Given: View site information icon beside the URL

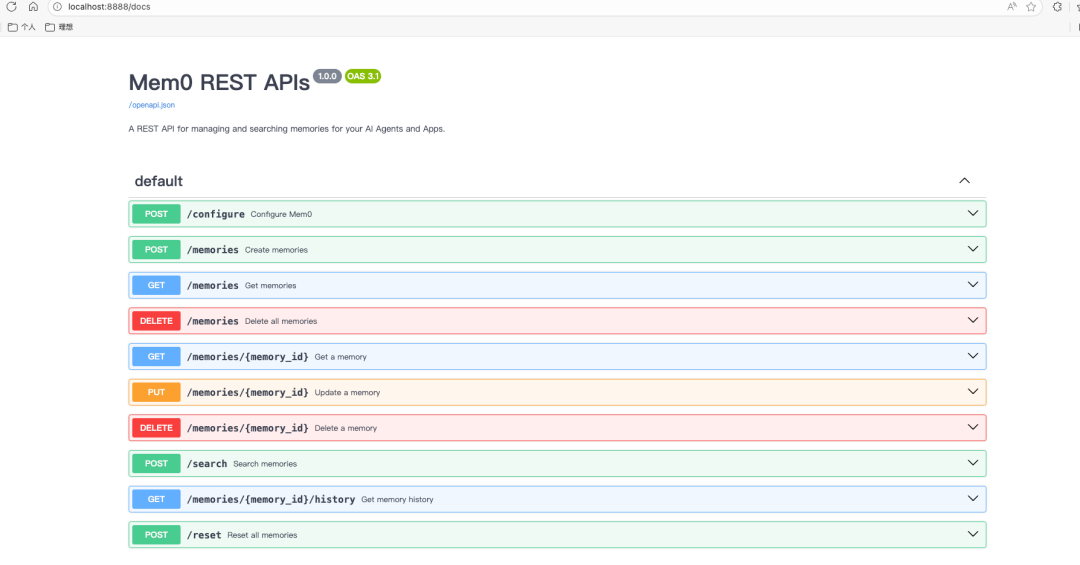Looking at the screenshot, I should [58, 7].
